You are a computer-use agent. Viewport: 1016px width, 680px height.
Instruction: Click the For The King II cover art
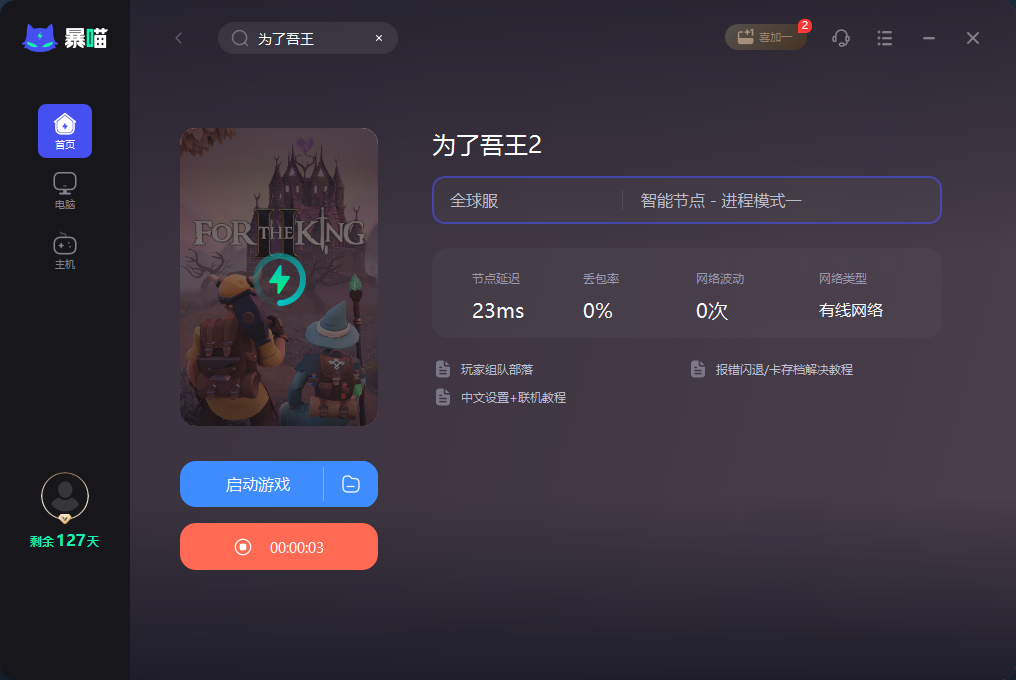coord(279,277)
